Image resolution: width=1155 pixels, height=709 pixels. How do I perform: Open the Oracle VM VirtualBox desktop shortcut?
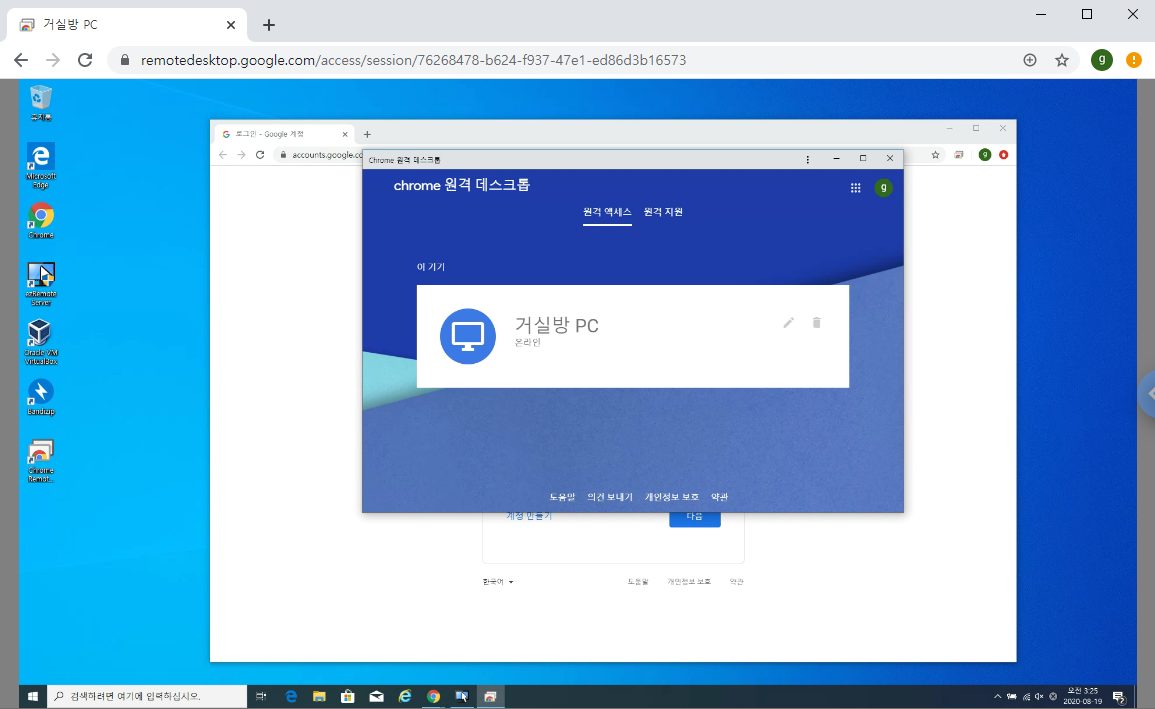coord(41,342)
